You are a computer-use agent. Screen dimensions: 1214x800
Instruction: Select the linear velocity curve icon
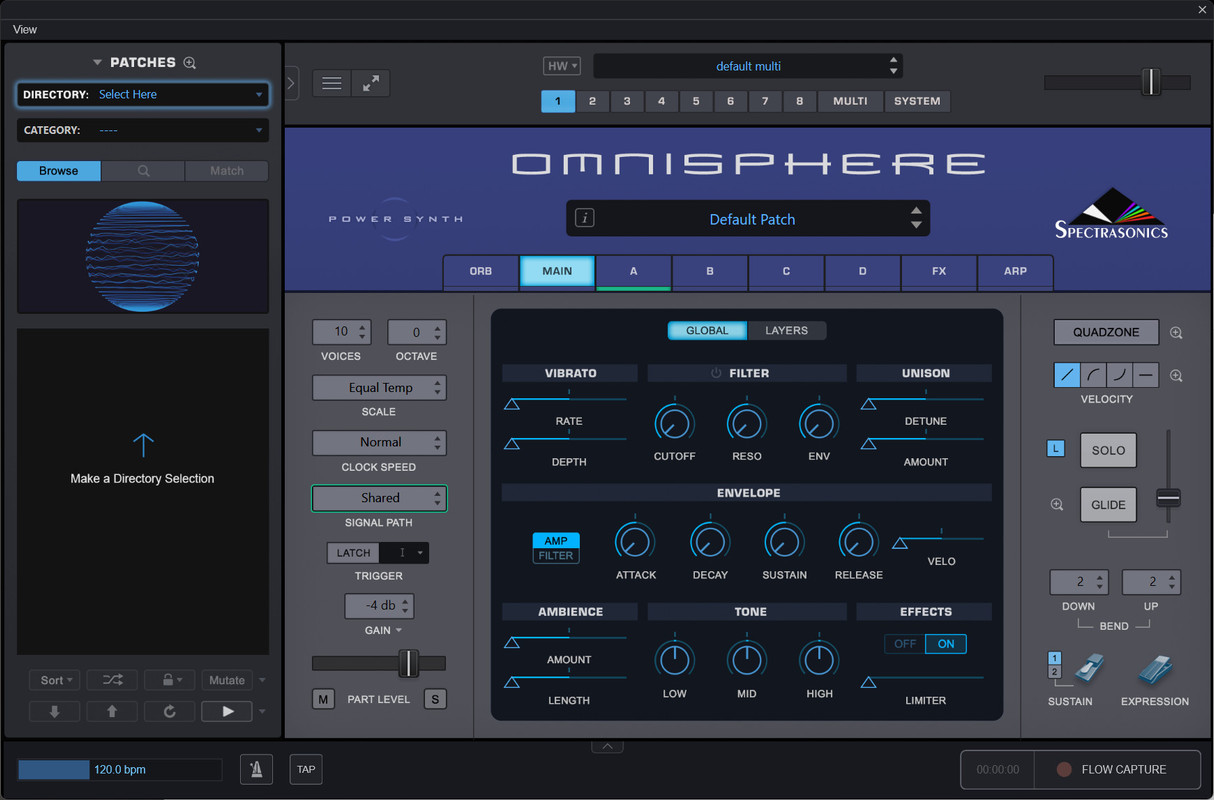coord(1068,376)
